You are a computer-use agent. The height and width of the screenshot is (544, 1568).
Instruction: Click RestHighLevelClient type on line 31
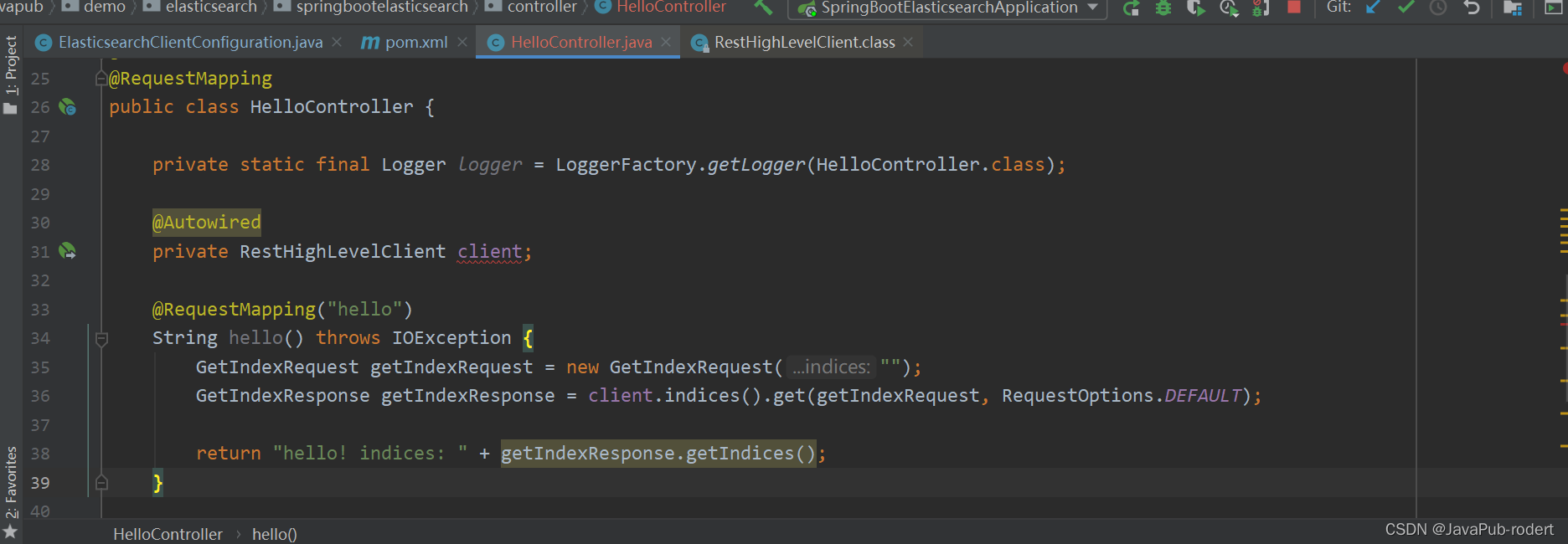[343, 252]
